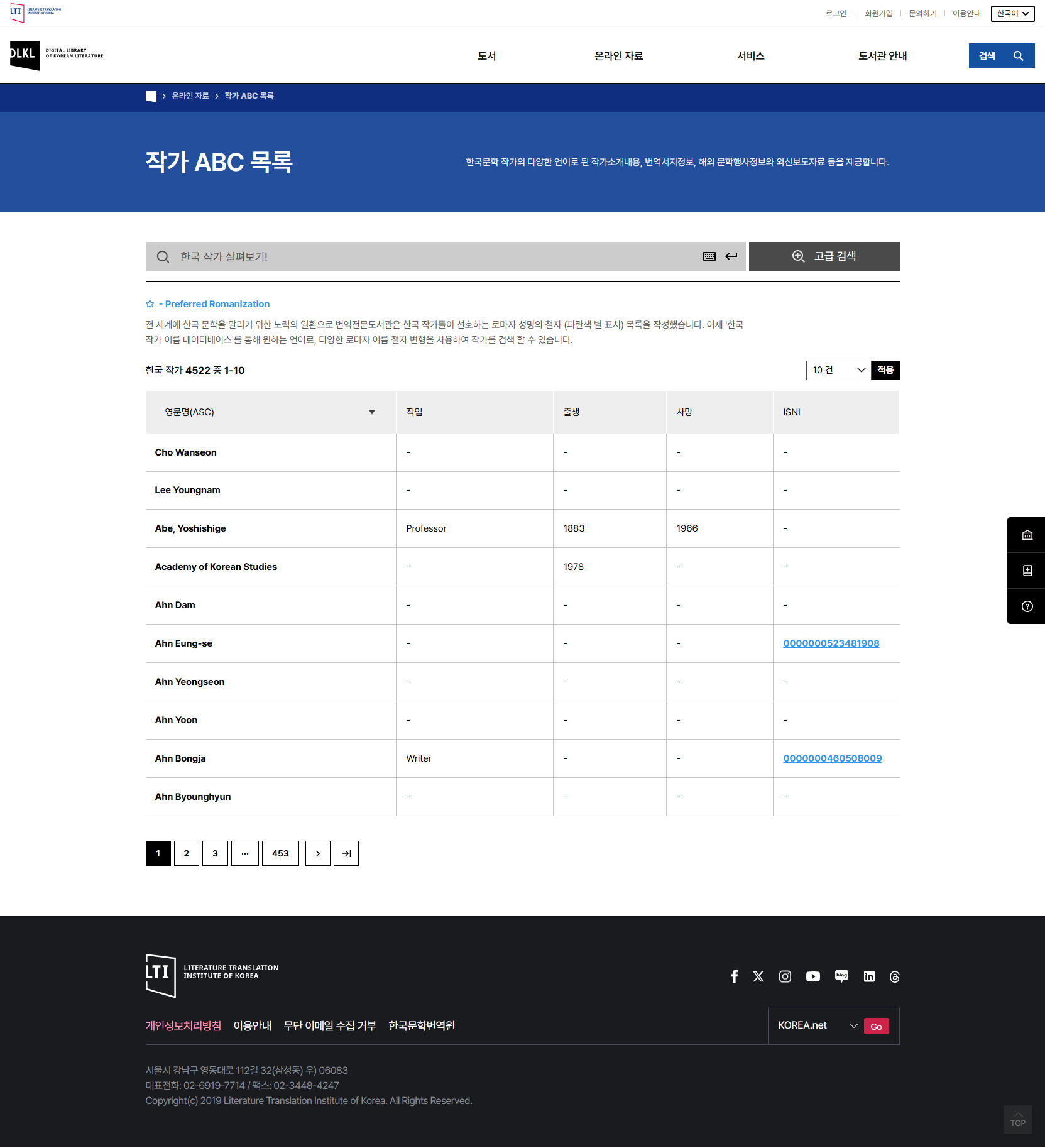Open the LinkedIn icon in the footer
This screenshot has width=1045, height=1148.
(869, 976)
